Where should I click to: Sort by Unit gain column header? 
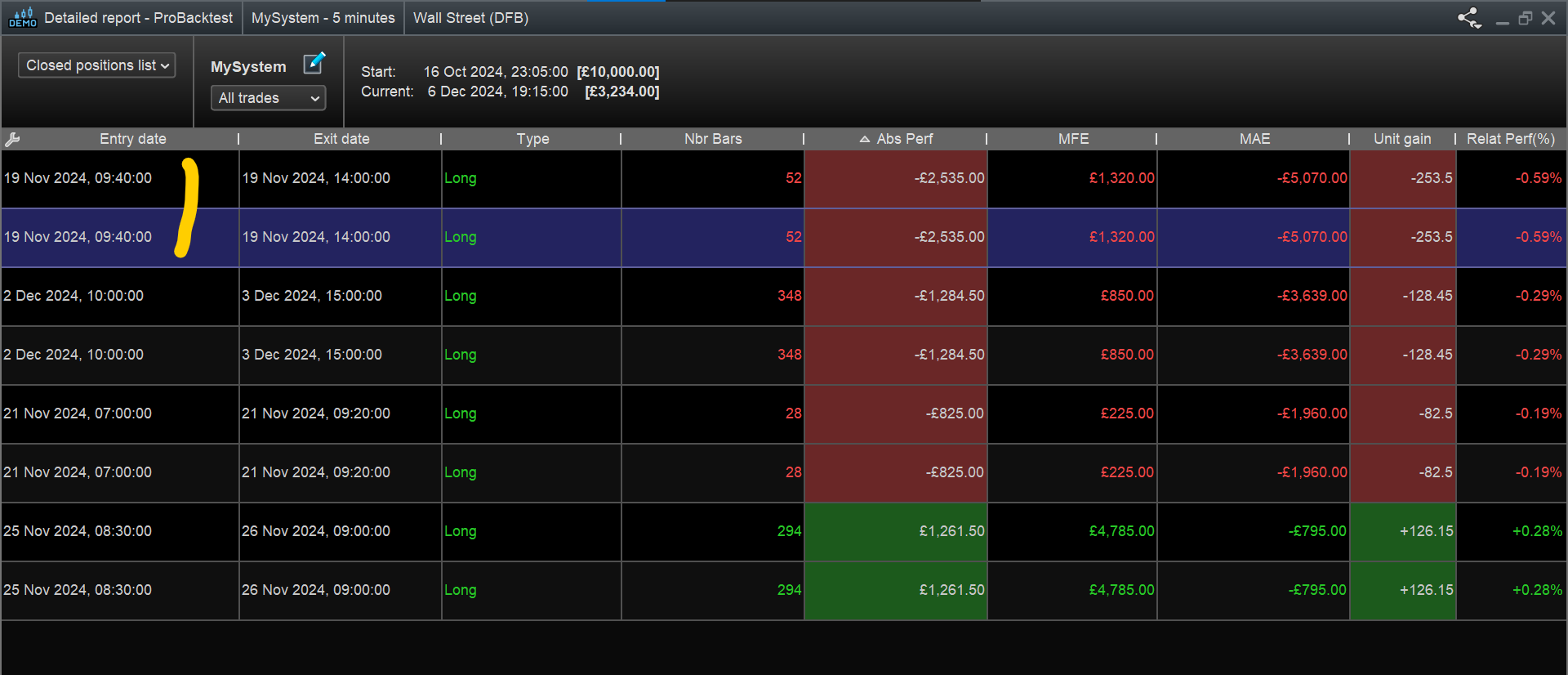1402,139
